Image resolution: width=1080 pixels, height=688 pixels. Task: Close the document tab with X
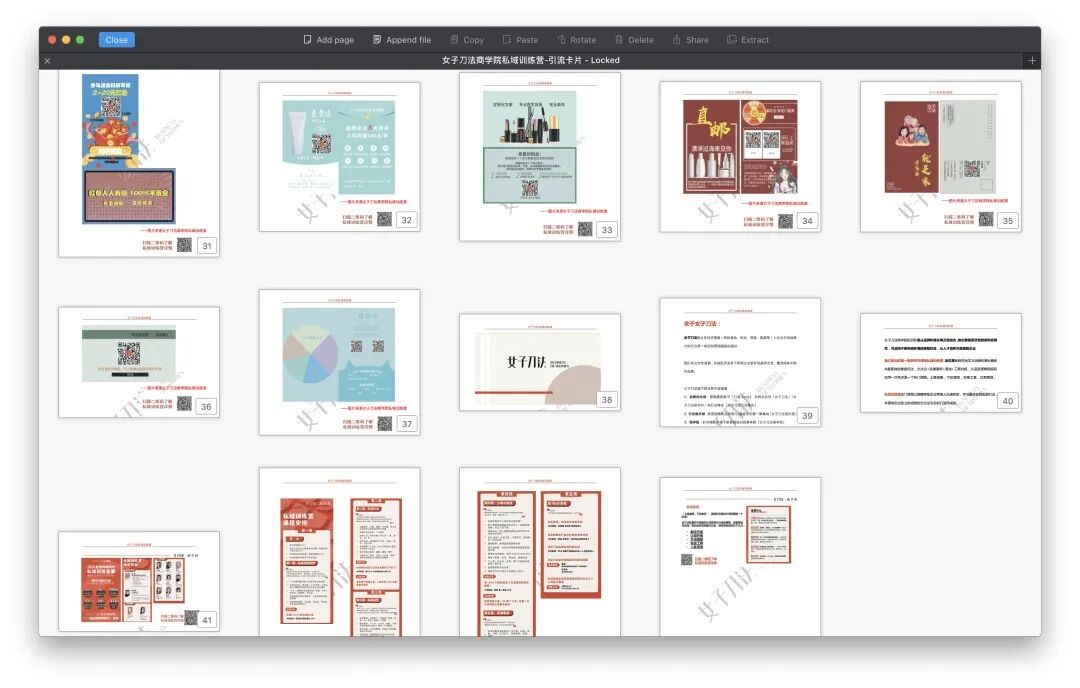(x=47, y=61)
